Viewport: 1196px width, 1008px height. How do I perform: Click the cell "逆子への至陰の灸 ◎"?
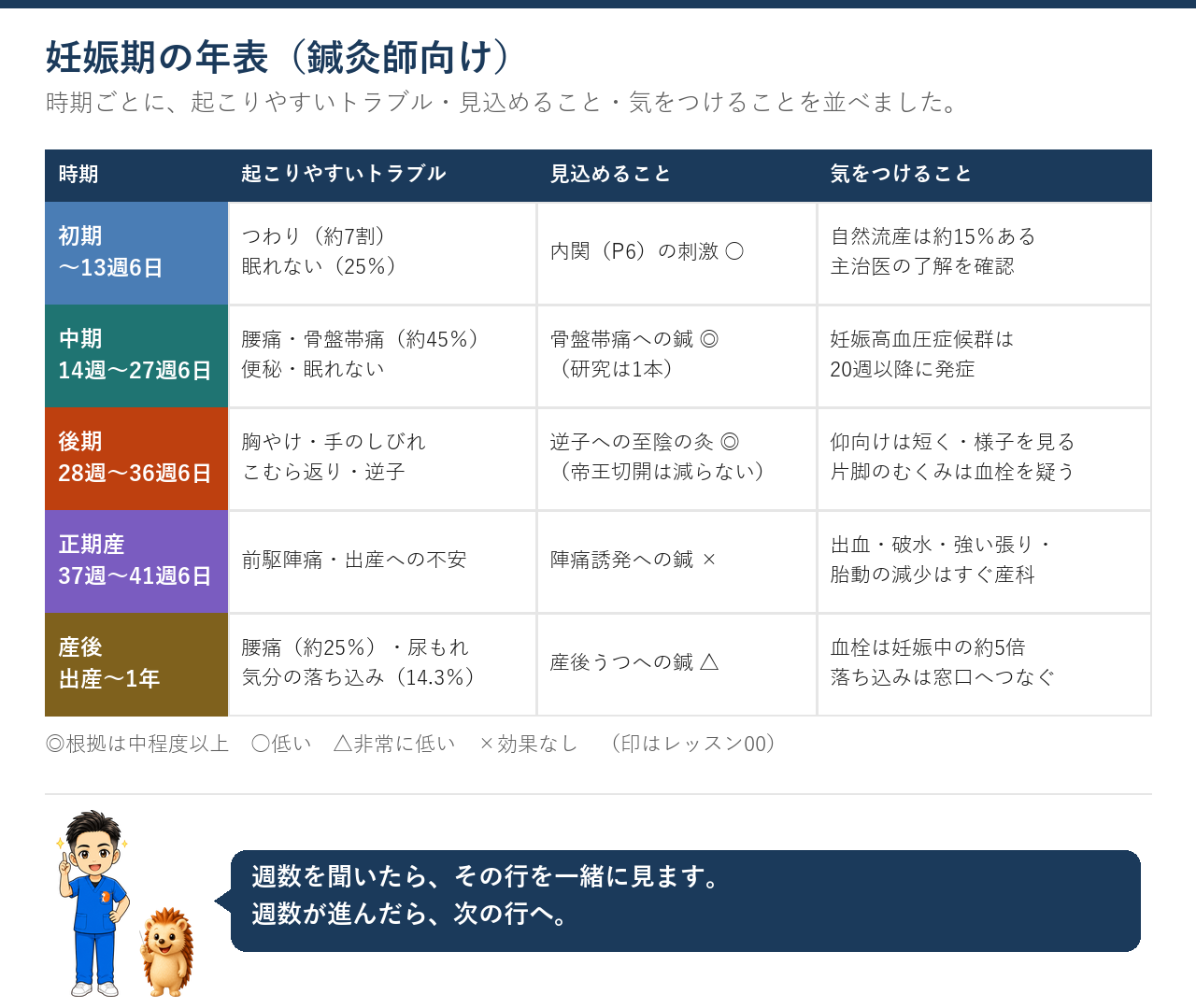pos(676,459)
